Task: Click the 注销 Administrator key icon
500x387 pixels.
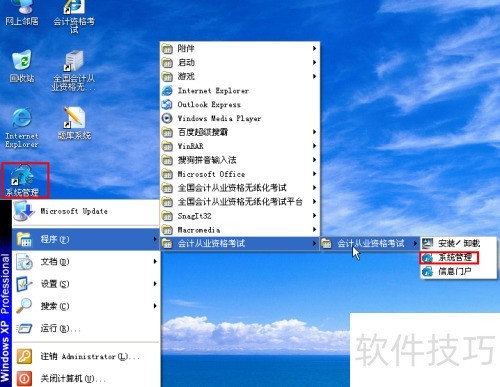Action: pos(24,356)
